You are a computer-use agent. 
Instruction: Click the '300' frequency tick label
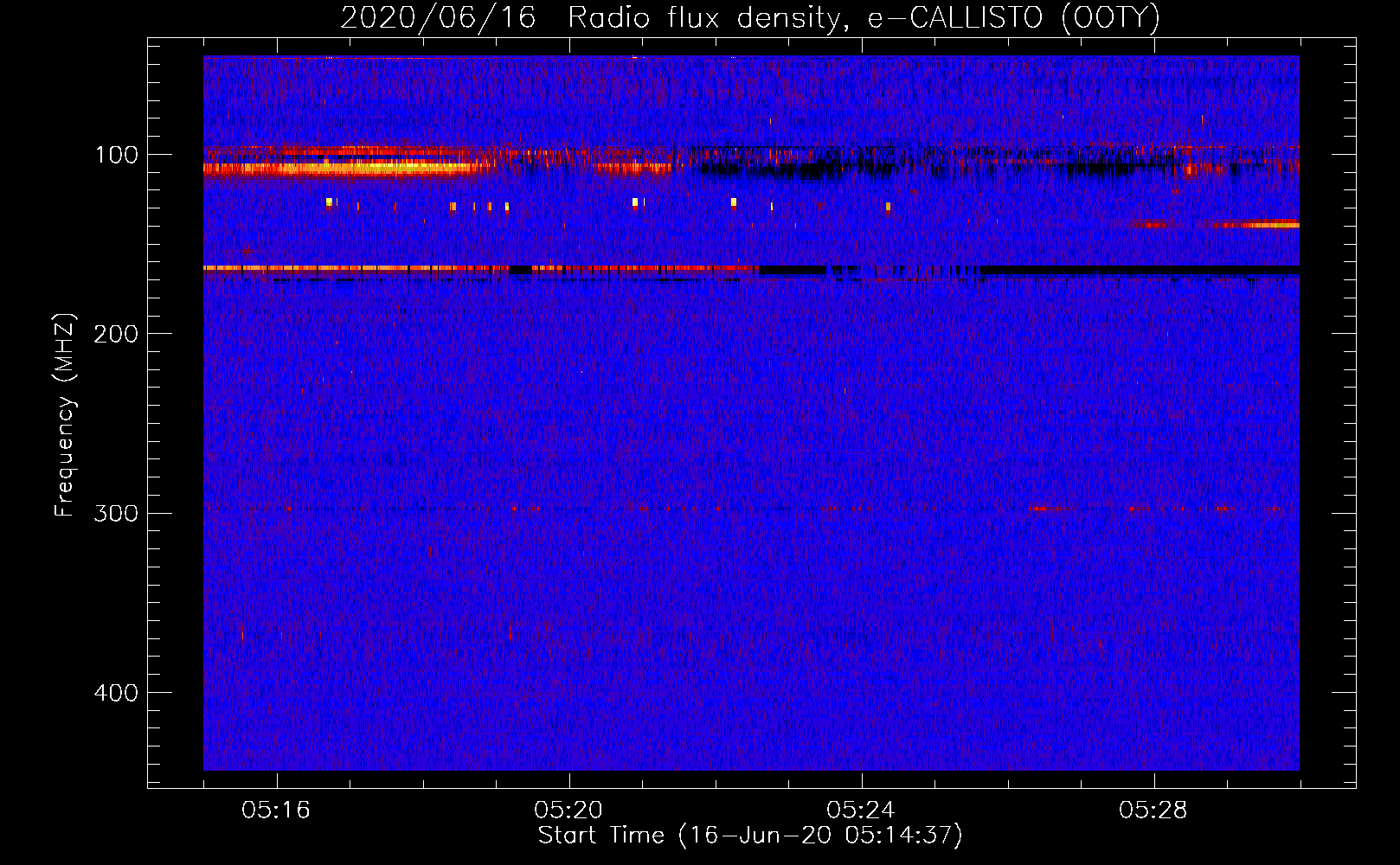(116, 513)
